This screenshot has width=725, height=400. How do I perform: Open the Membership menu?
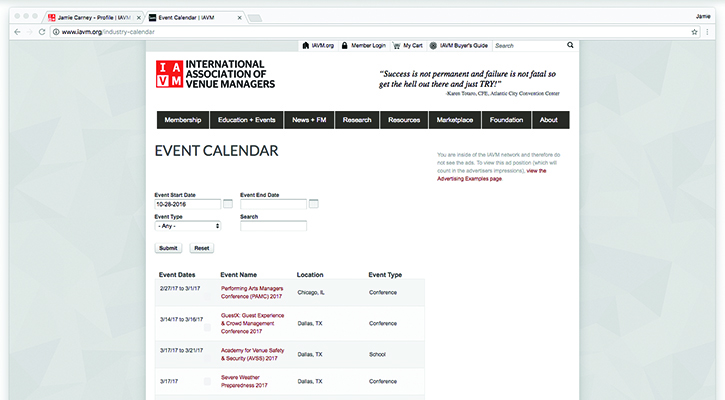click(x=183, y=120)
